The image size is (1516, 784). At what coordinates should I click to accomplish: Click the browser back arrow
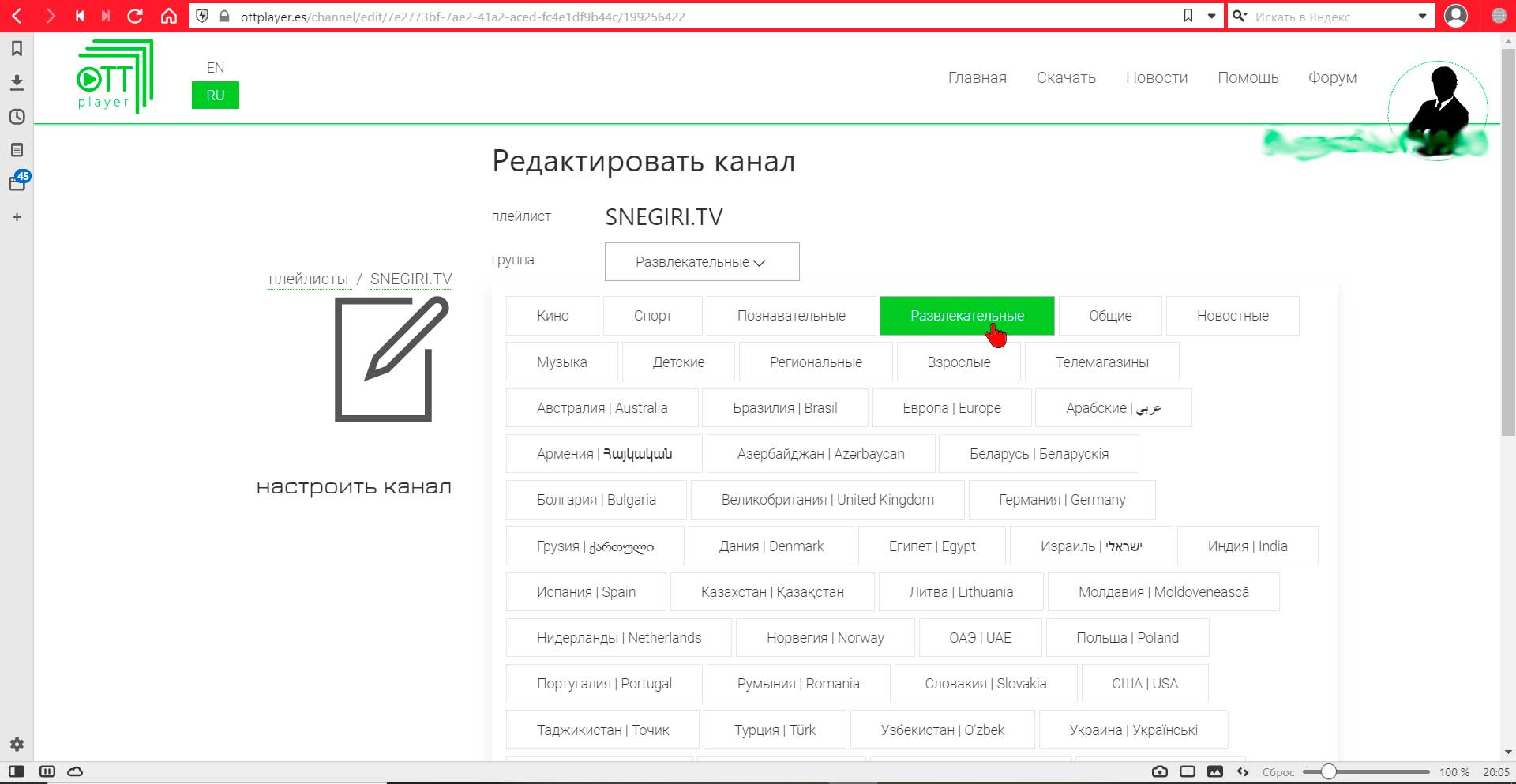[x=17, y=16]
